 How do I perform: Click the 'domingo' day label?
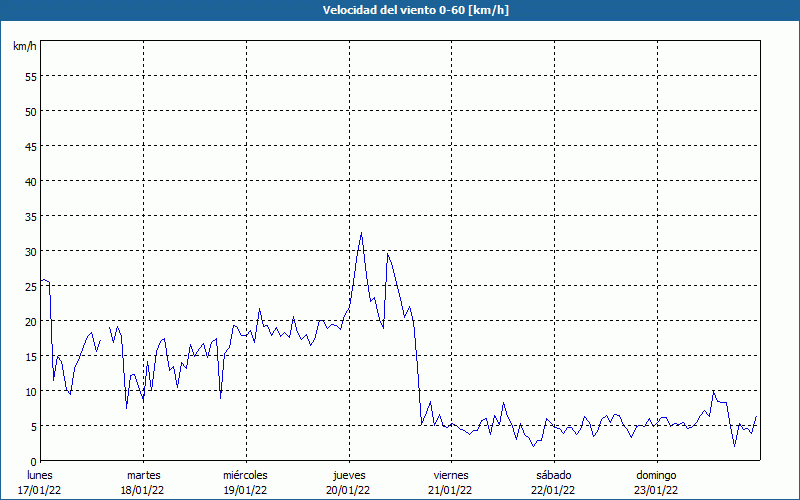656,475
